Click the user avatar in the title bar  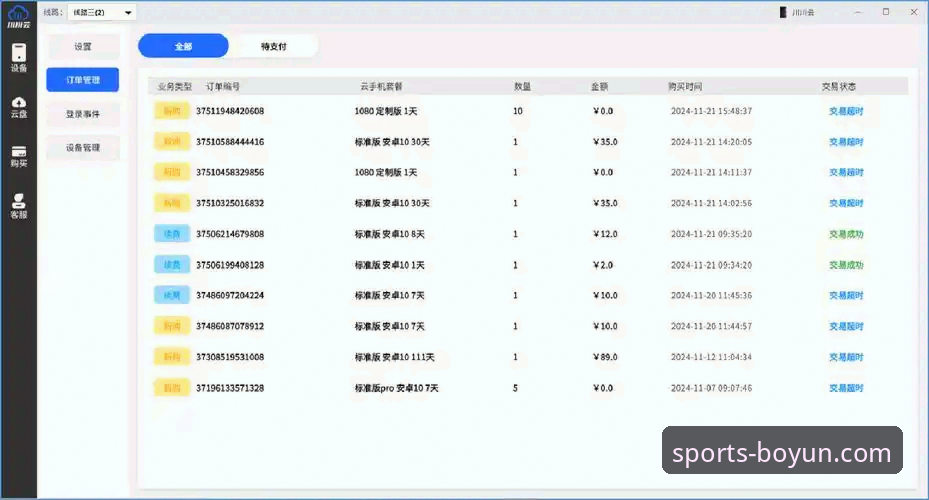click(x=783, y=12)
